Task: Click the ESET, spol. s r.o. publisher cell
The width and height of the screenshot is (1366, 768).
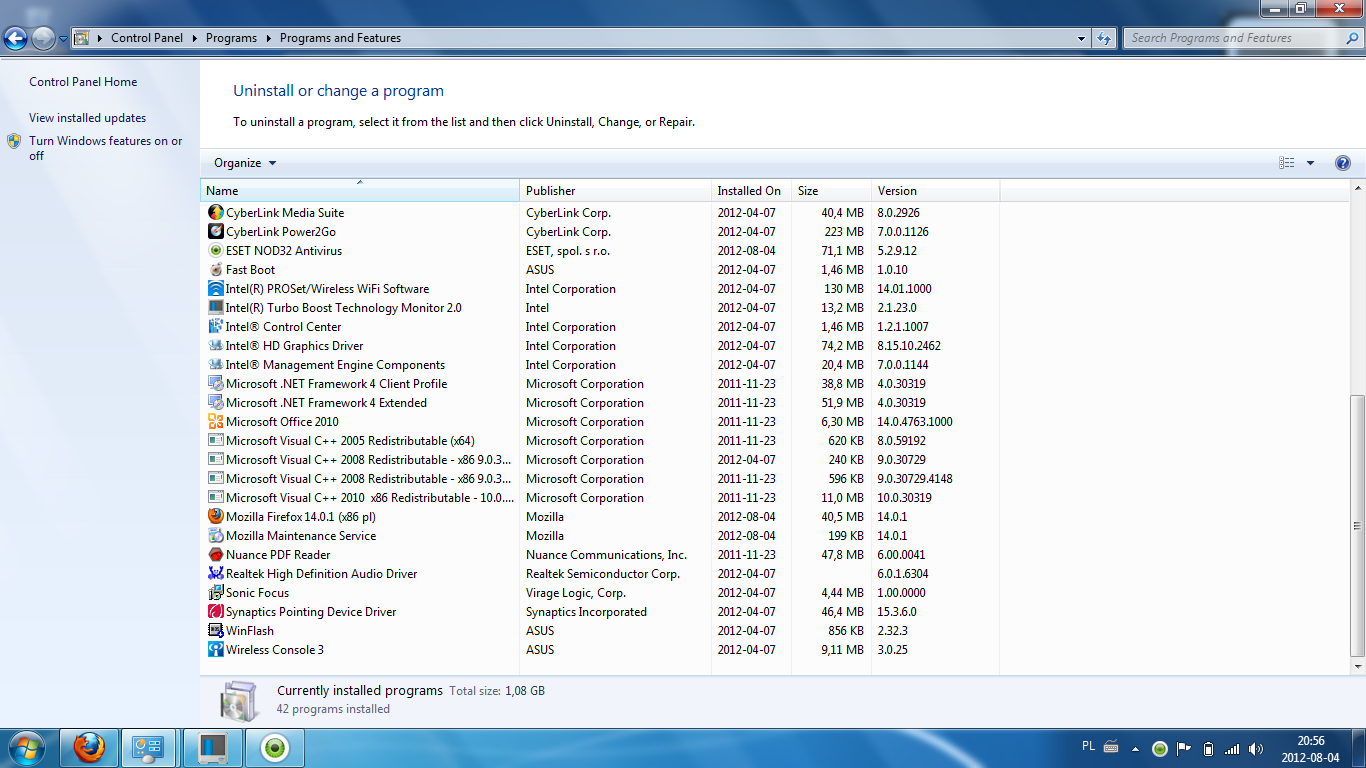Action: 568,251
